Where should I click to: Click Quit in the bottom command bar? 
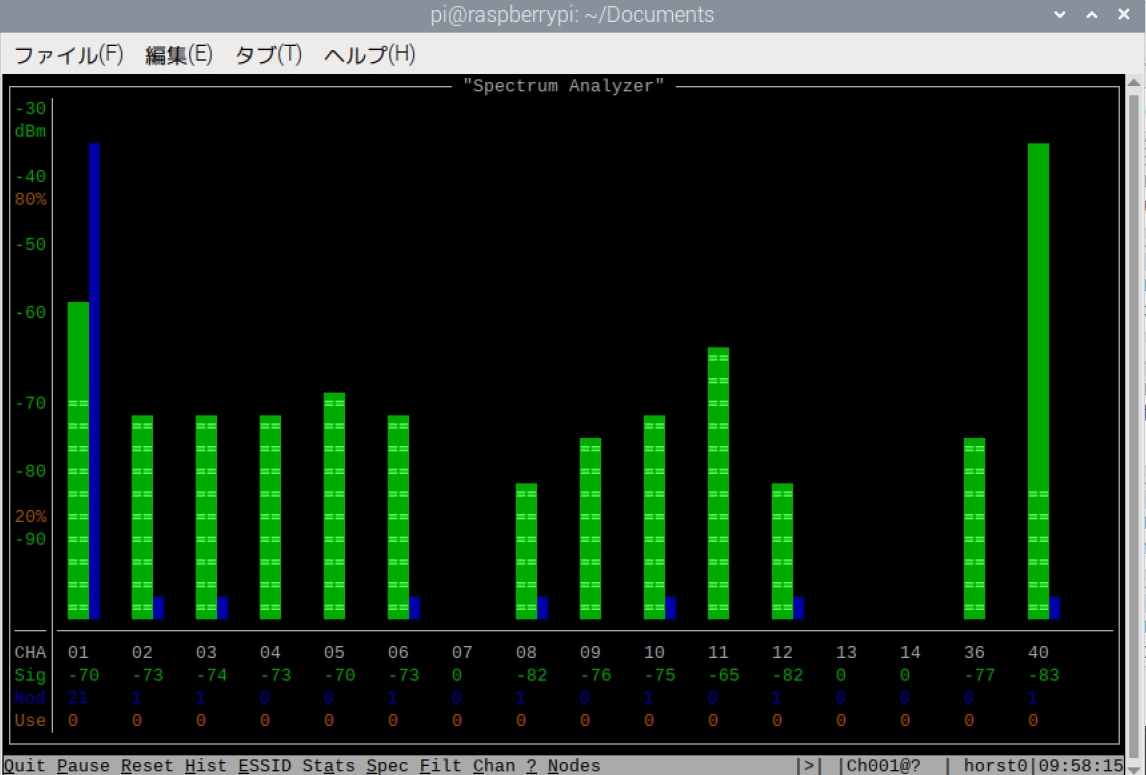pos(24,766)
